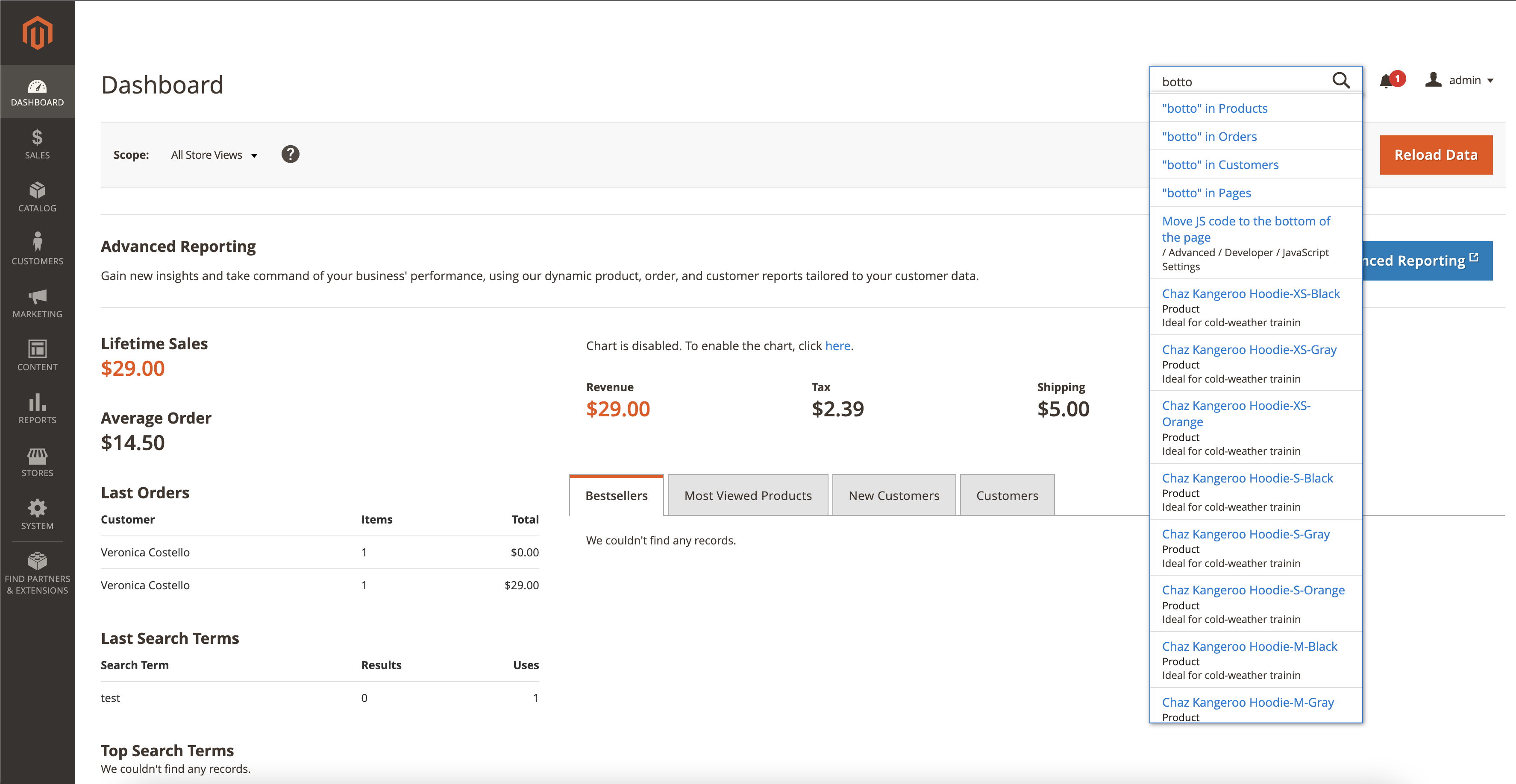Image resolution: width=1516 pixels, height=784 pixels.
Task: Open the New Customers tab
Action: [893, 494]
